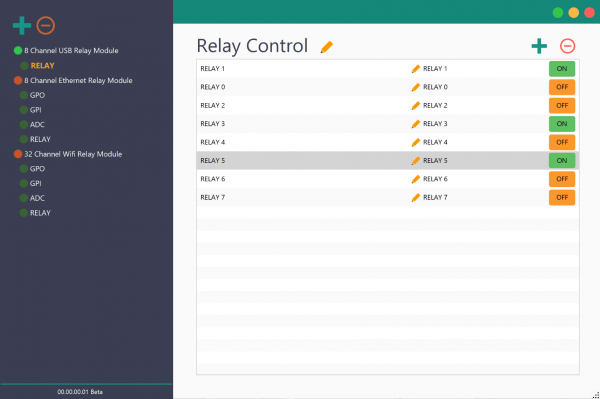The width and height of the screenshot is (600, 399).
Task: Click RELAY 3 name in left column
Action: pyautogui.click(x=212, y=124)
